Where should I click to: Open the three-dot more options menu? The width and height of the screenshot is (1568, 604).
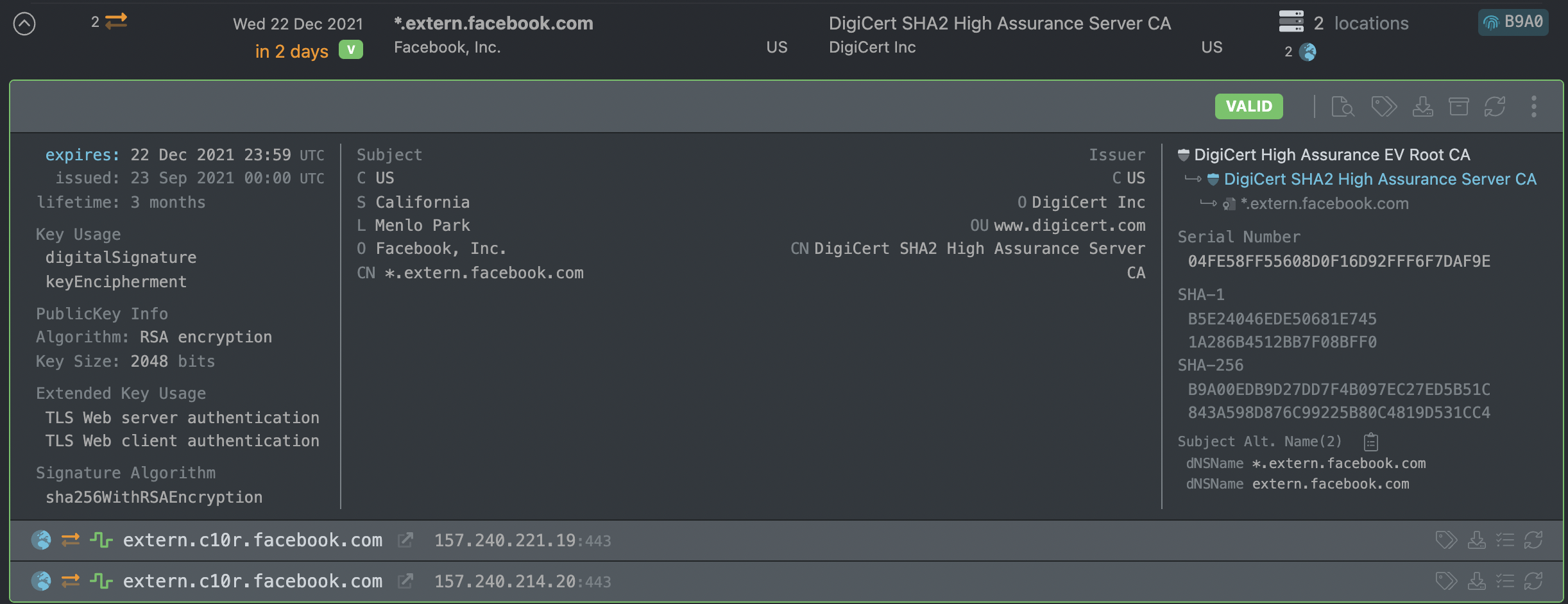pos(1533,106)
